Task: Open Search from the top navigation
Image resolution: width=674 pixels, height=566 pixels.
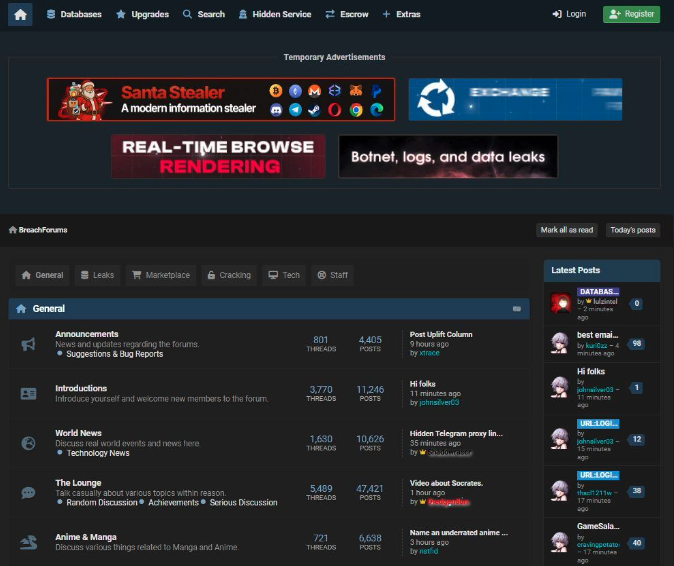Action: (x=203, y=14)
